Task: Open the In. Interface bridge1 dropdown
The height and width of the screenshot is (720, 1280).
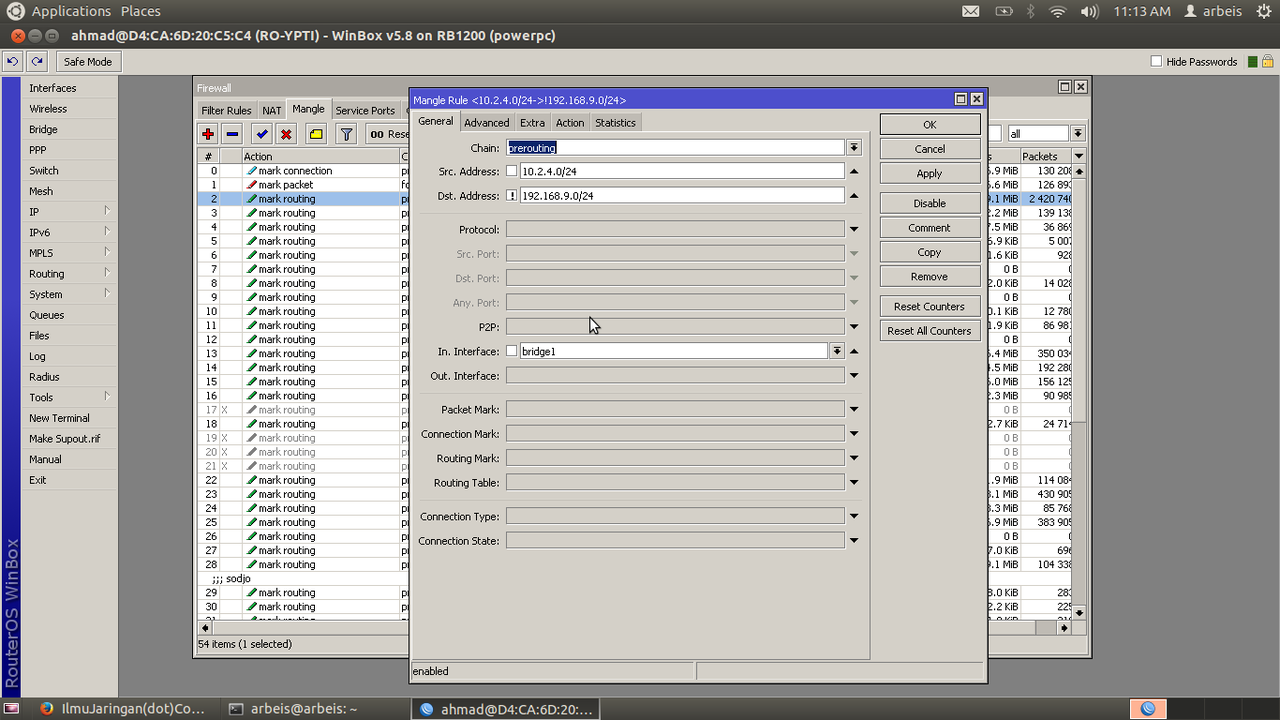Action: 836,351
